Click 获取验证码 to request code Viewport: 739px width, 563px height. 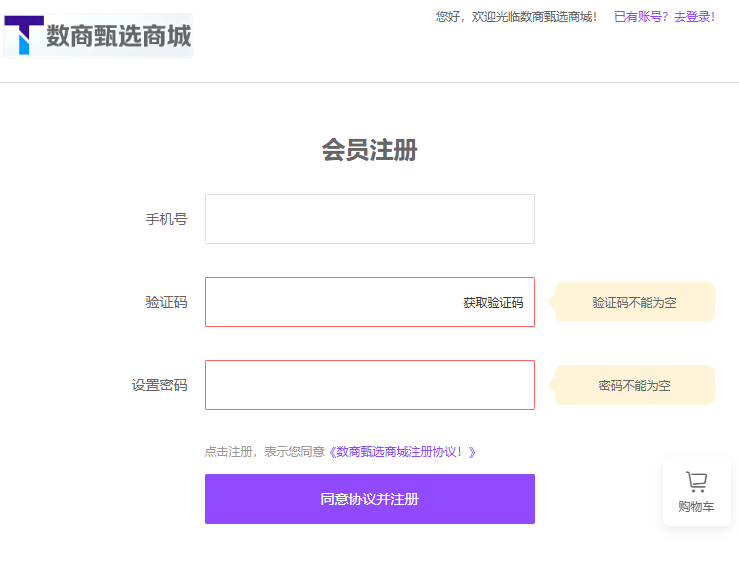493,302
